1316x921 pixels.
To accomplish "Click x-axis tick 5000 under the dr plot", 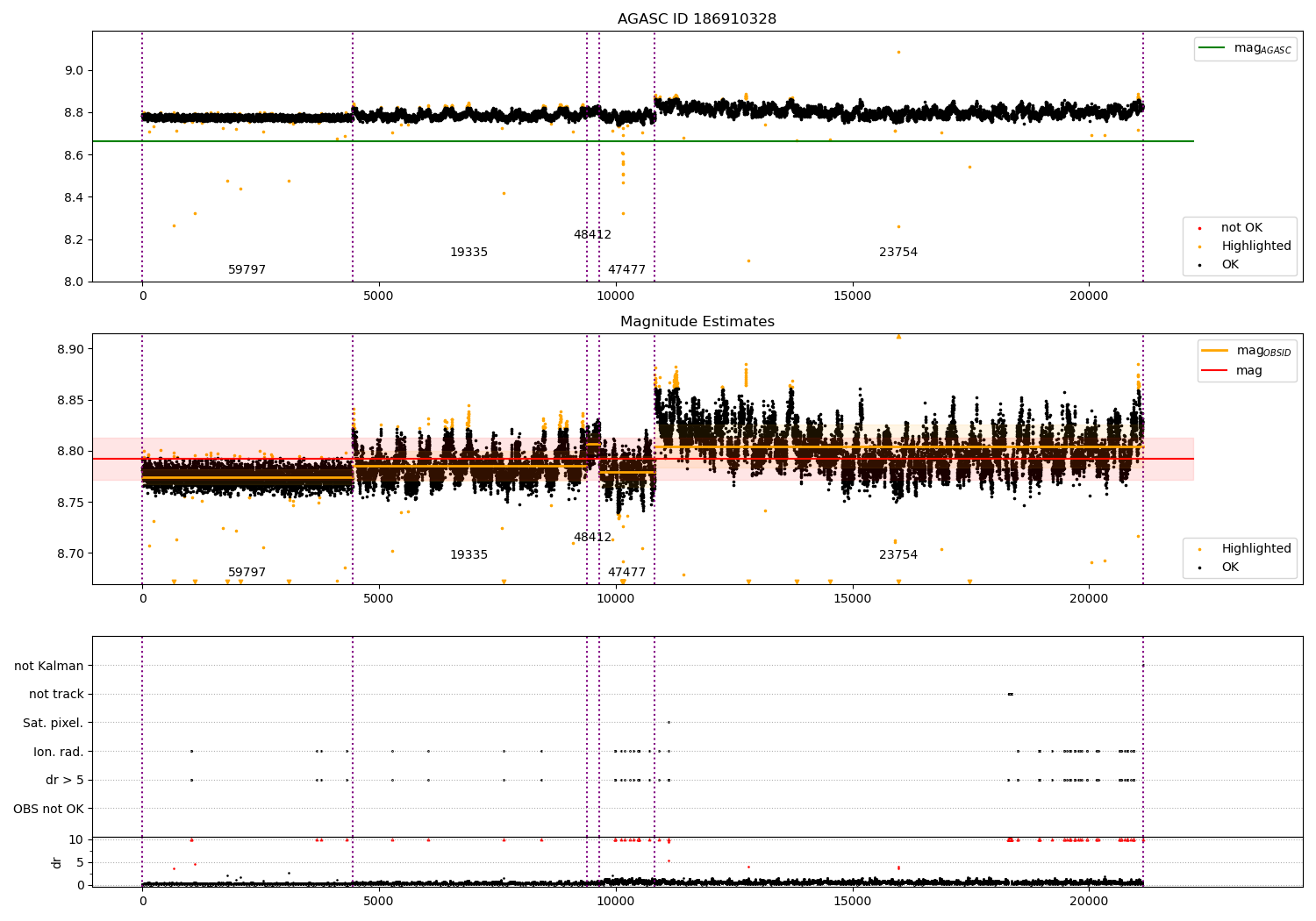I will [x=379, y=901].
